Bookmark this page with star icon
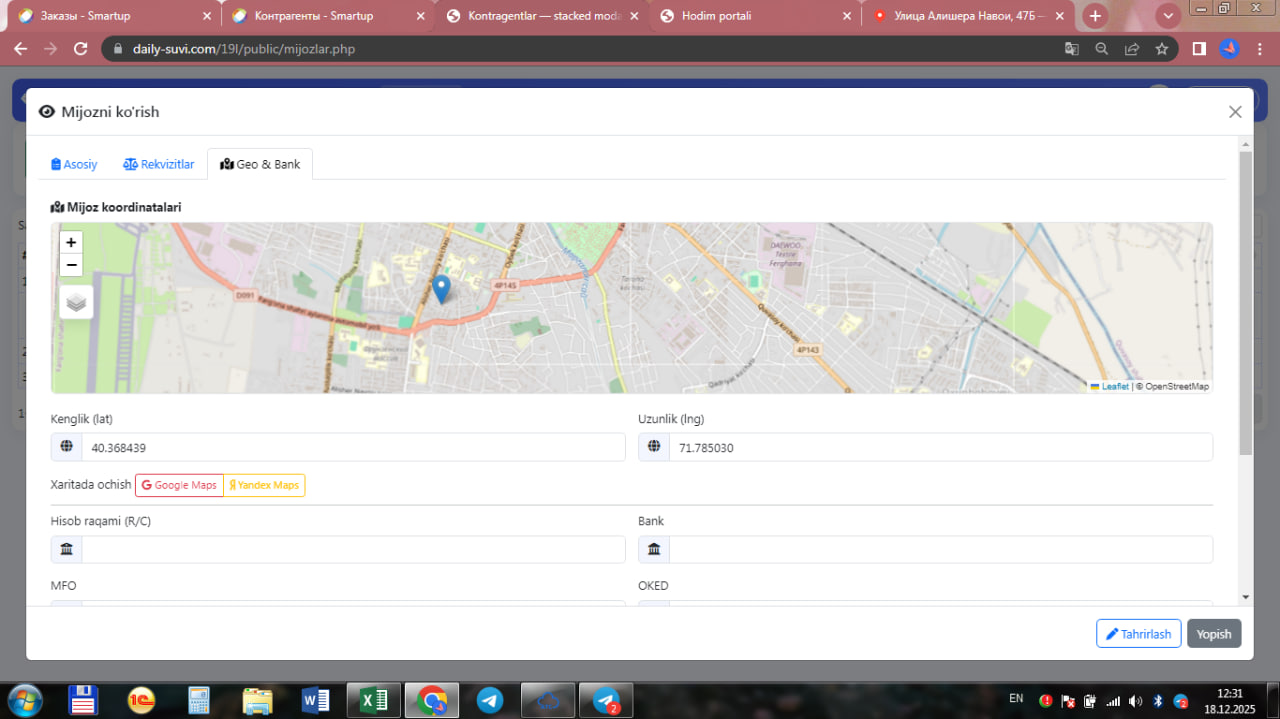Viewport: 1280px width, 719px height. tap(1161, 48)
